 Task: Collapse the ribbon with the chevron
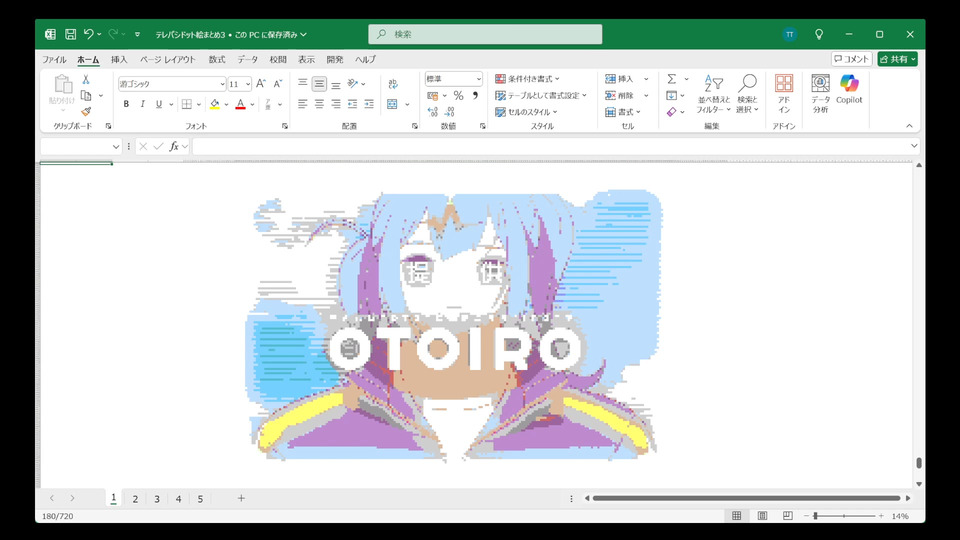[x=909, y=126]
